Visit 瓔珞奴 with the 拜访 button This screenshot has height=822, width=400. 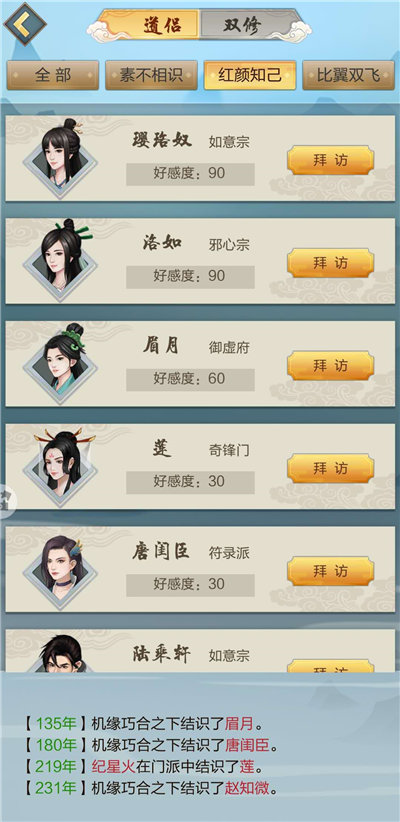click(x=330, y=160)
